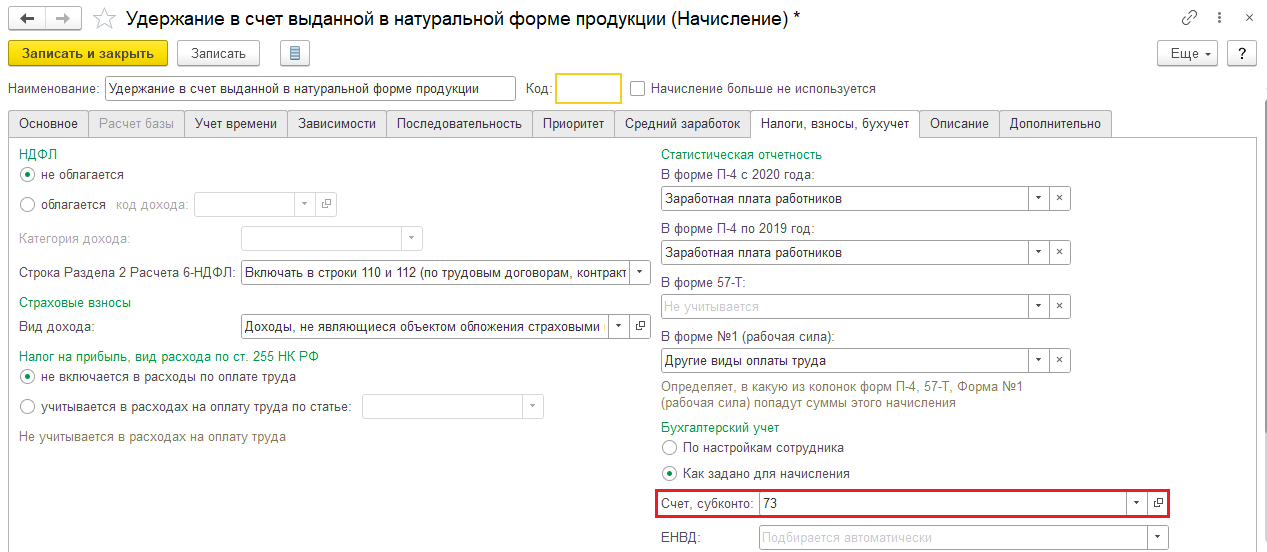The width and height of the screenshot is (1267, 552).
Task: Open the help question mark button
Action: coord(1241,53)
